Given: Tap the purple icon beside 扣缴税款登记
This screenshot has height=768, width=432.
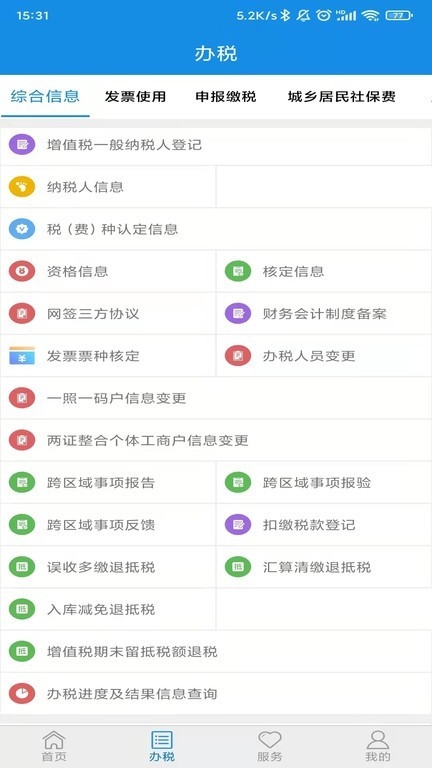Looking at the screenshot, I should click(238, 525).
